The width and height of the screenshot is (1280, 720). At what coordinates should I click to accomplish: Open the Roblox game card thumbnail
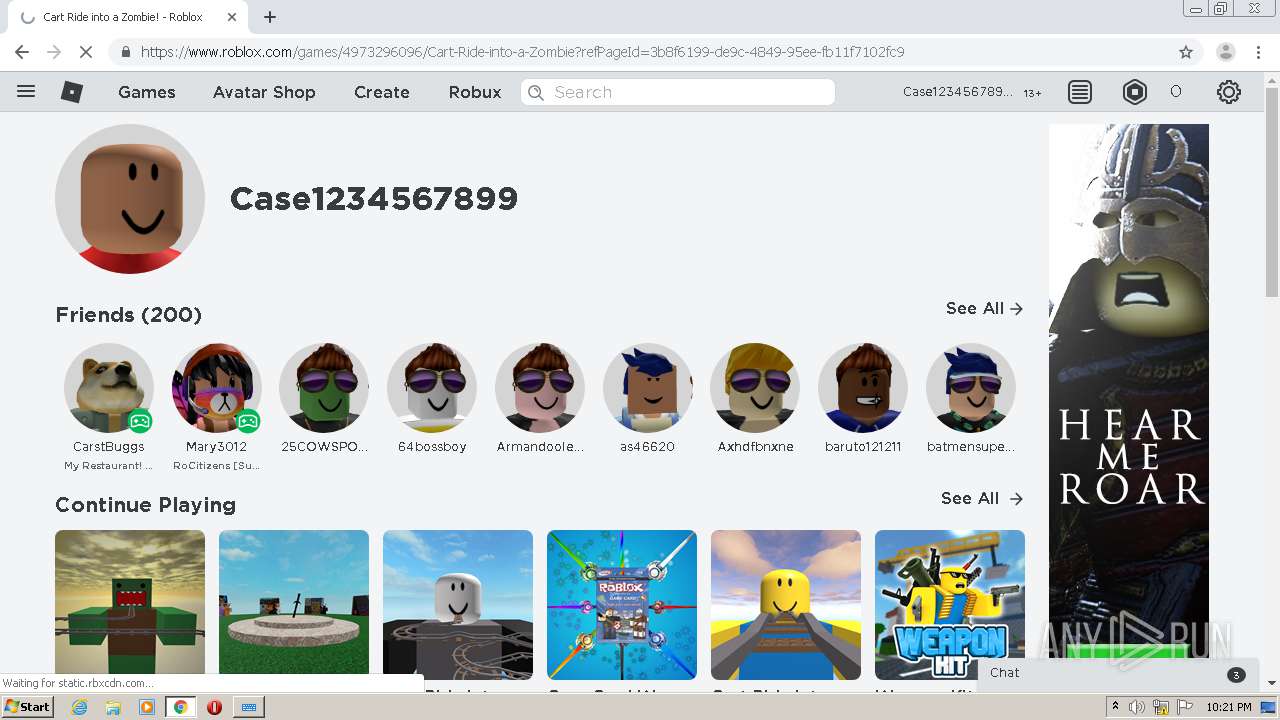[622, 605]
